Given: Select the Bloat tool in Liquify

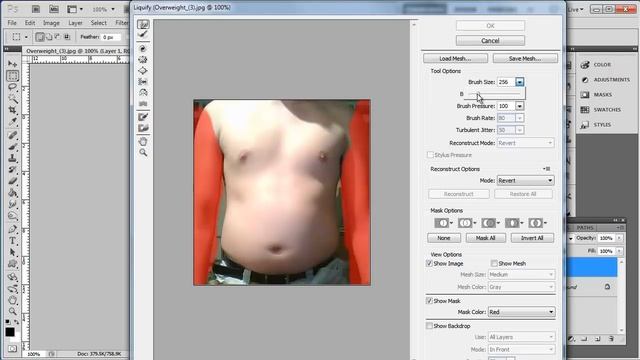Looking at the screenshot, I should 143,71.
